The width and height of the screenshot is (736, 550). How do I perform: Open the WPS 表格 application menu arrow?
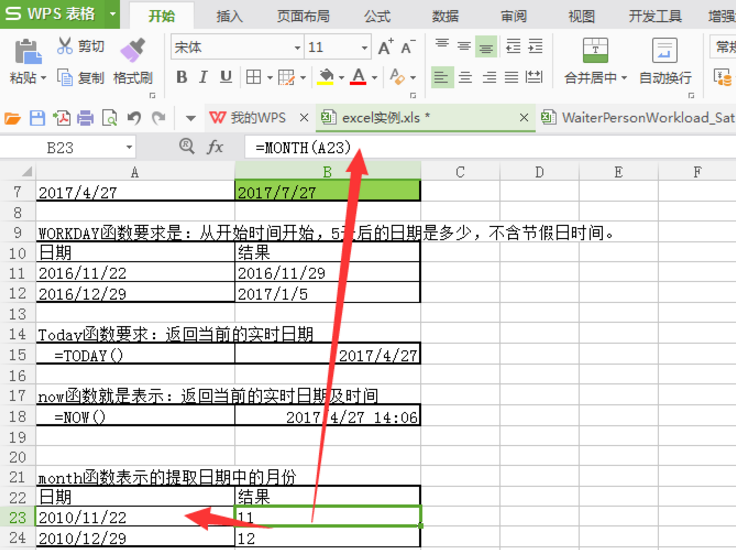[x=112, y=14]
